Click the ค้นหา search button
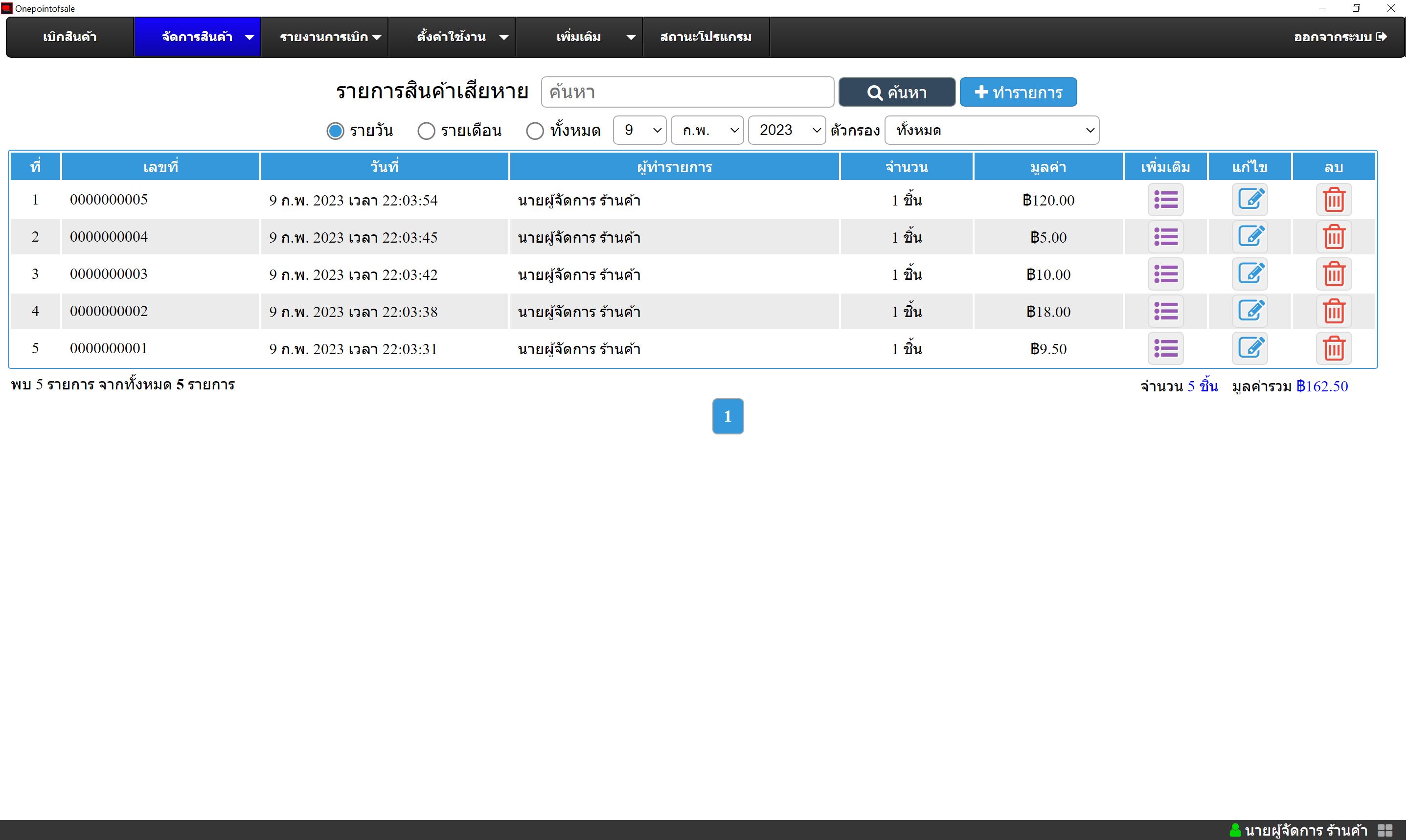The width and height of the screenshot is (1409, 840). tap(896, 92)
